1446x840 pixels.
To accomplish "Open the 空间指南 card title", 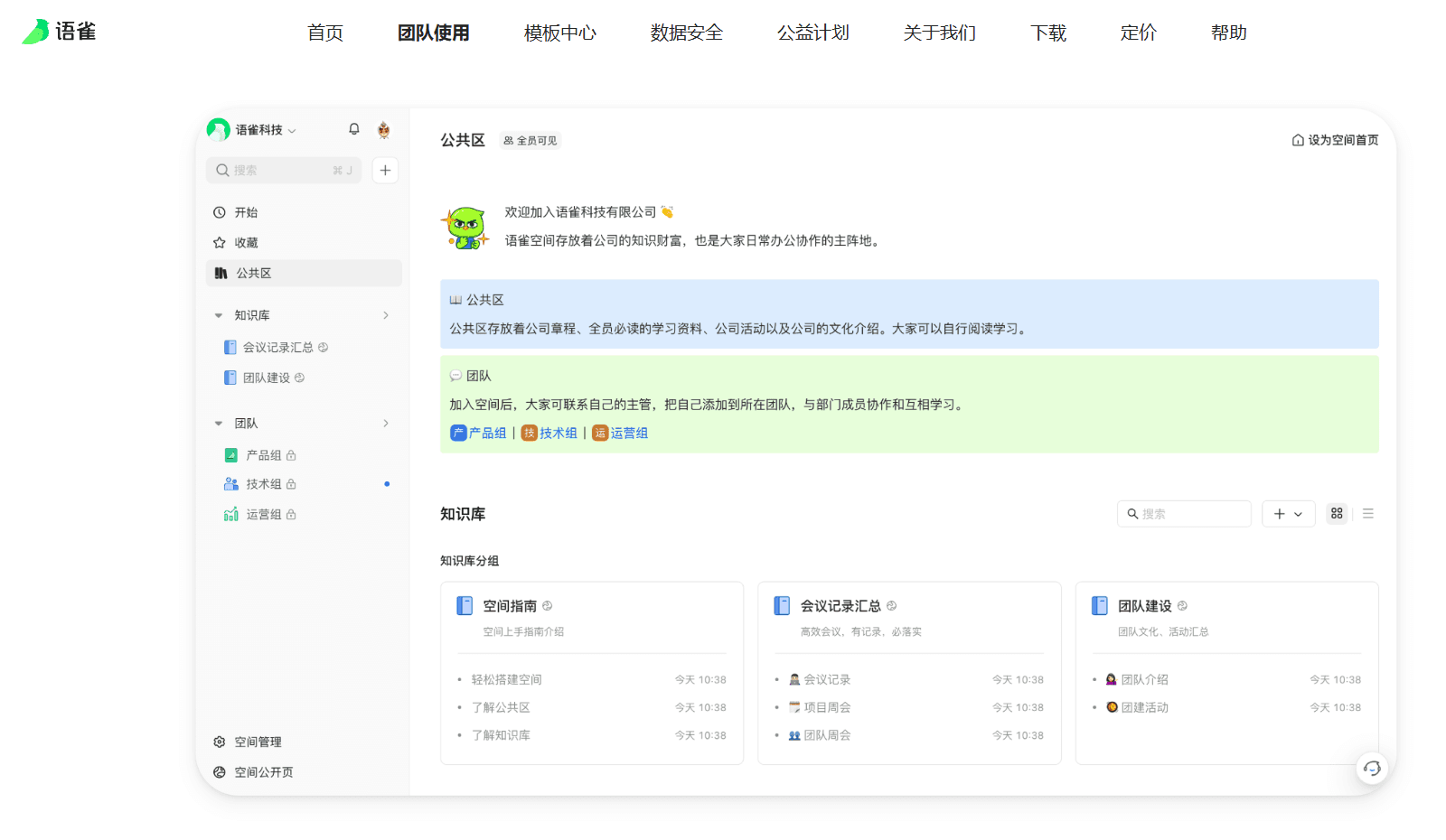I will click(x=510, y=606).
